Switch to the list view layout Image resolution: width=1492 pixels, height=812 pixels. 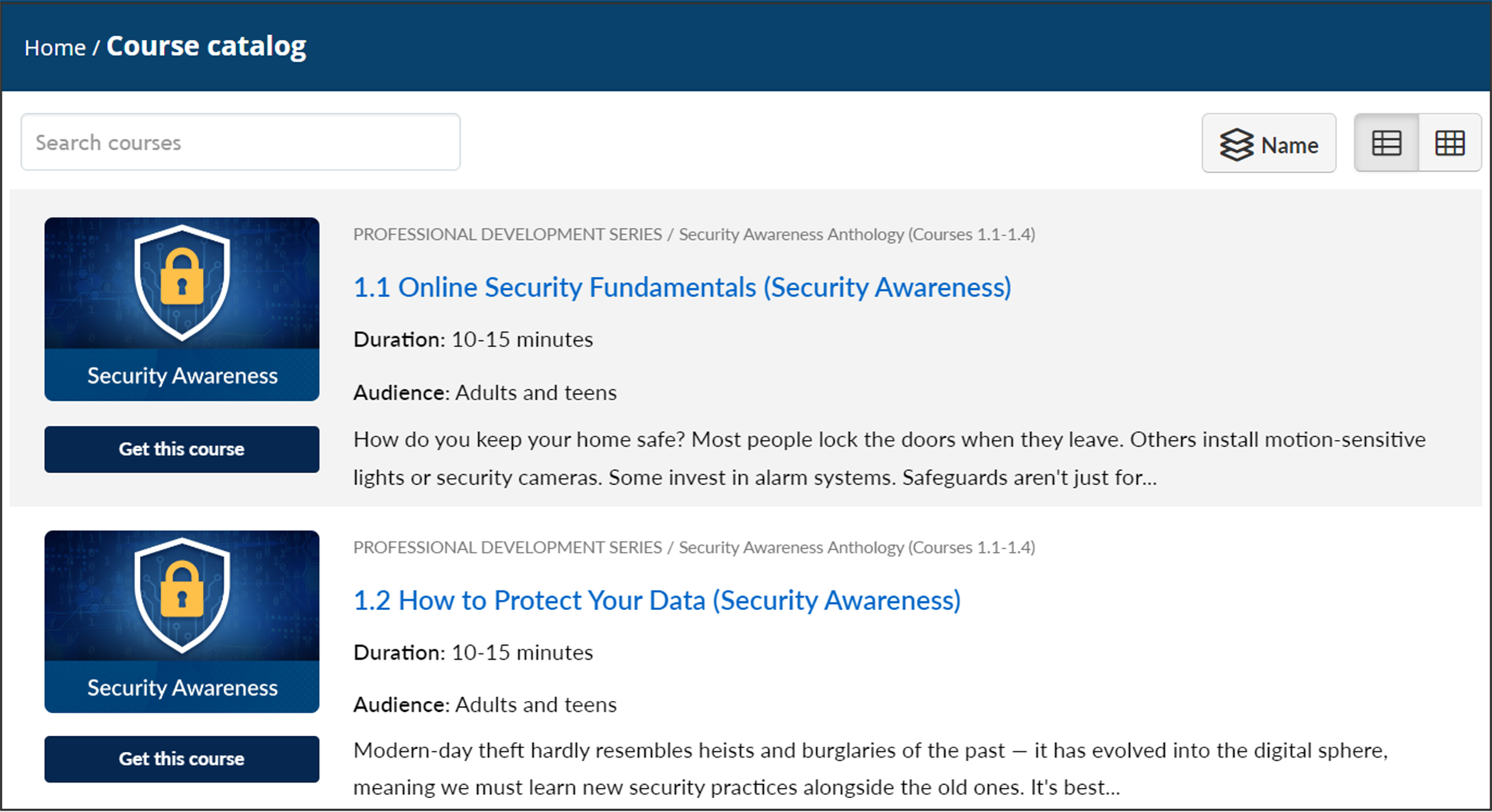coord(1386,143)
